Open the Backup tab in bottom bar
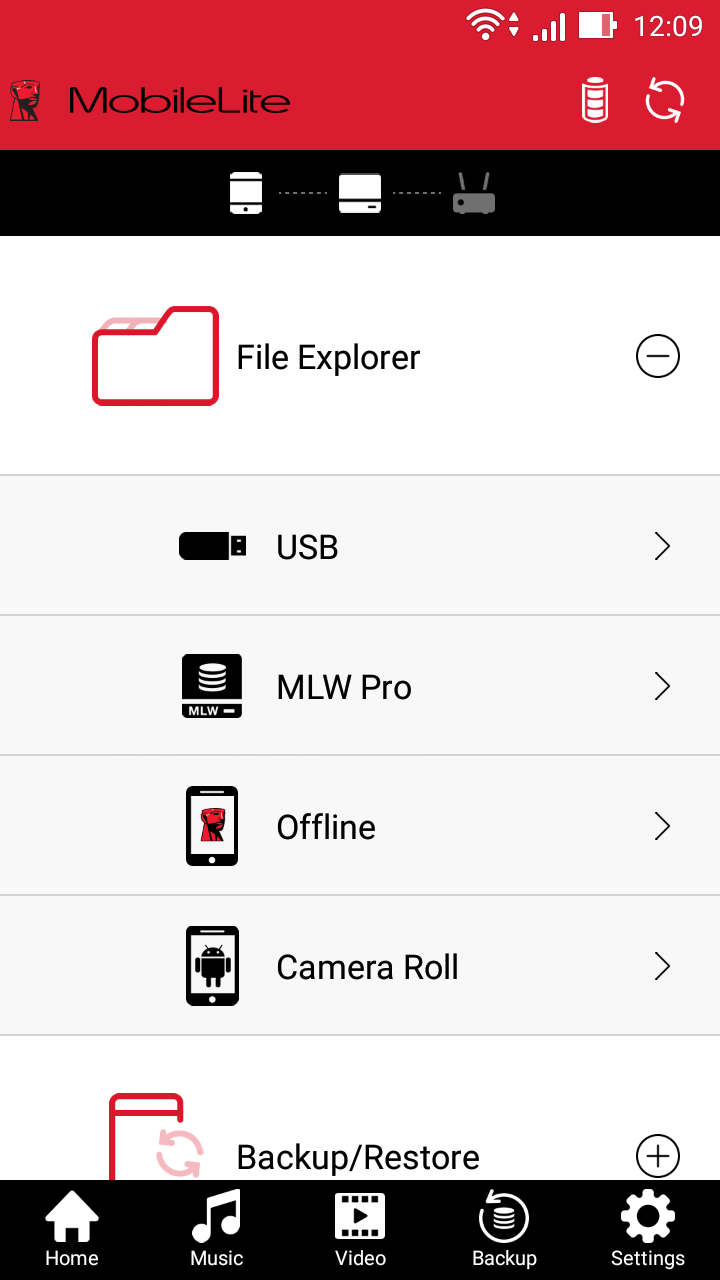Viewport: 720px width, 1280px height. (x=504, y=1230)
